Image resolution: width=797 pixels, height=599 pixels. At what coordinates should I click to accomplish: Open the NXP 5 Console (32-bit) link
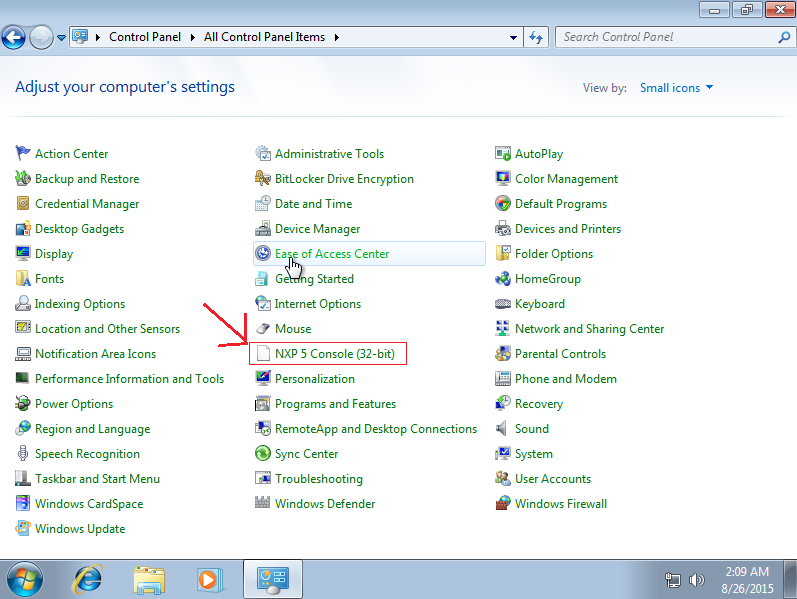(334, 353)
